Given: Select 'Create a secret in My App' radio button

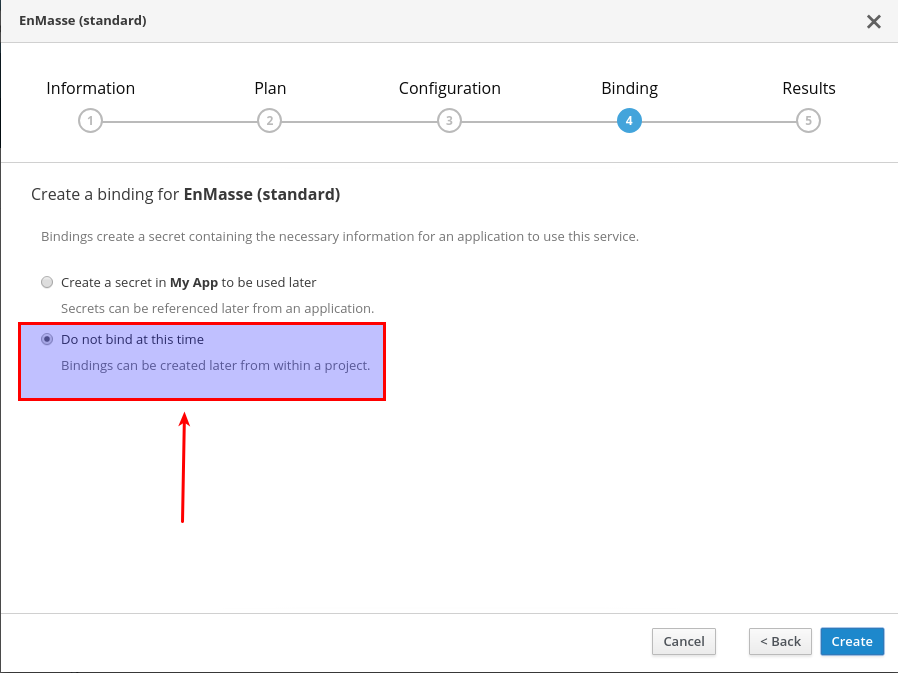Looking at the screenshot, I should point(47,282).
